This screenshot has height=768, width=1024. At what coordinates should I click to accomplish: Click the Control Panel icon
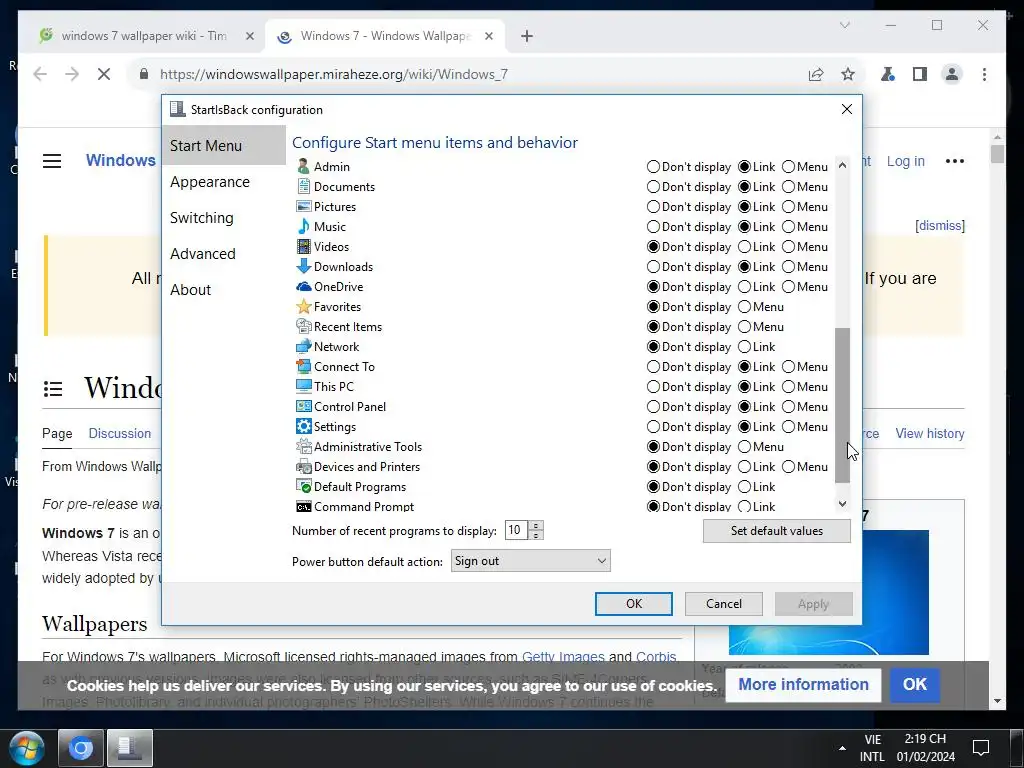pyautogui.click(x=303, y=407)
